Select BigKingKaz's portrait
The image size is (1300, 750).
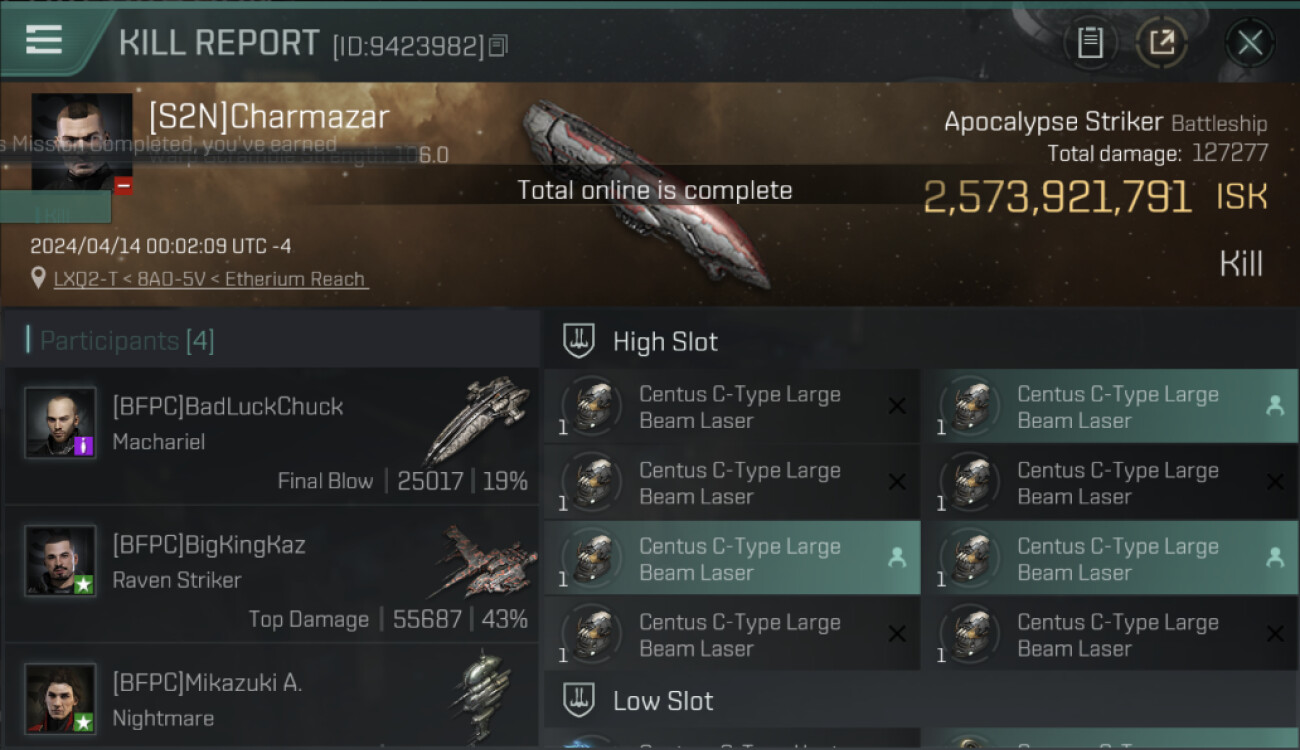(x=60, y=561)
